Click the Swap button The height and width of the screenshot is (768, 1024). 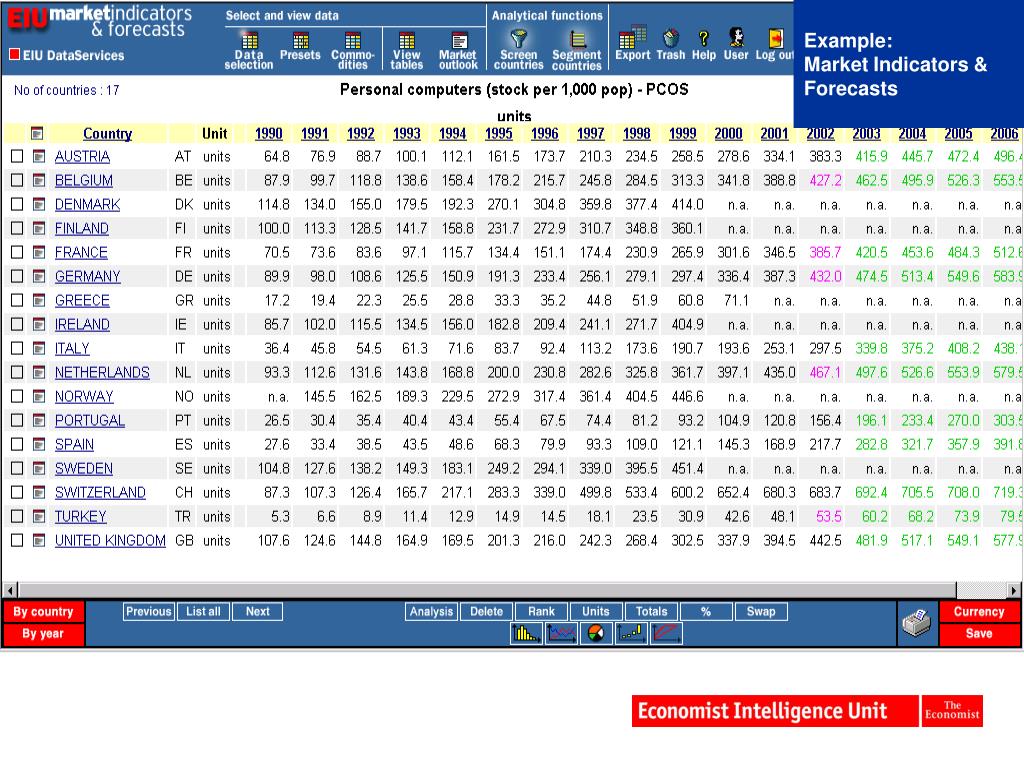pyautogui.click(x=761, y=611)
